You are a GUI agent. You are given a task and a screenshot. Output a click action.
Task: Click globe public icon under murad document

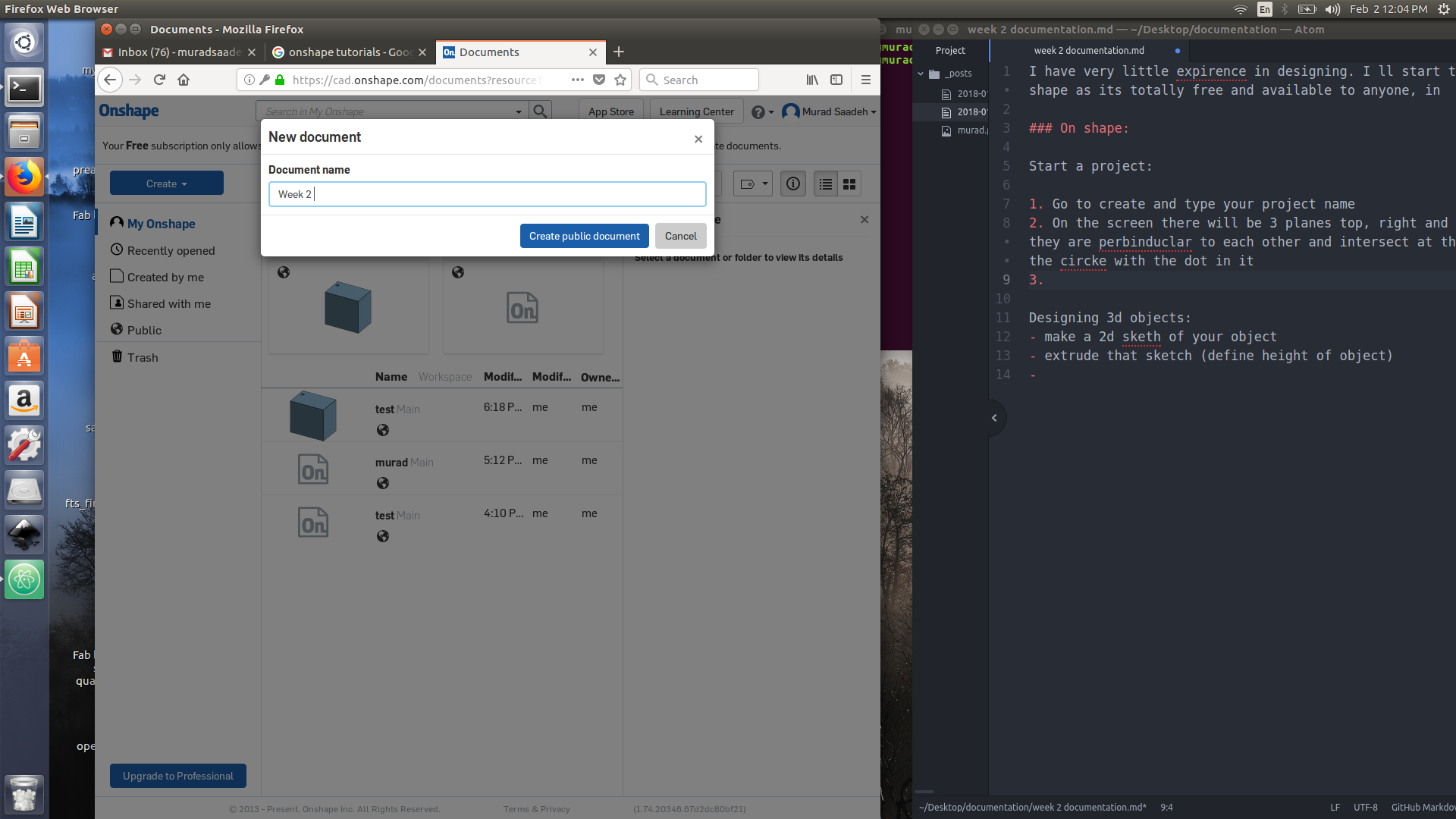tap(383, 483)
